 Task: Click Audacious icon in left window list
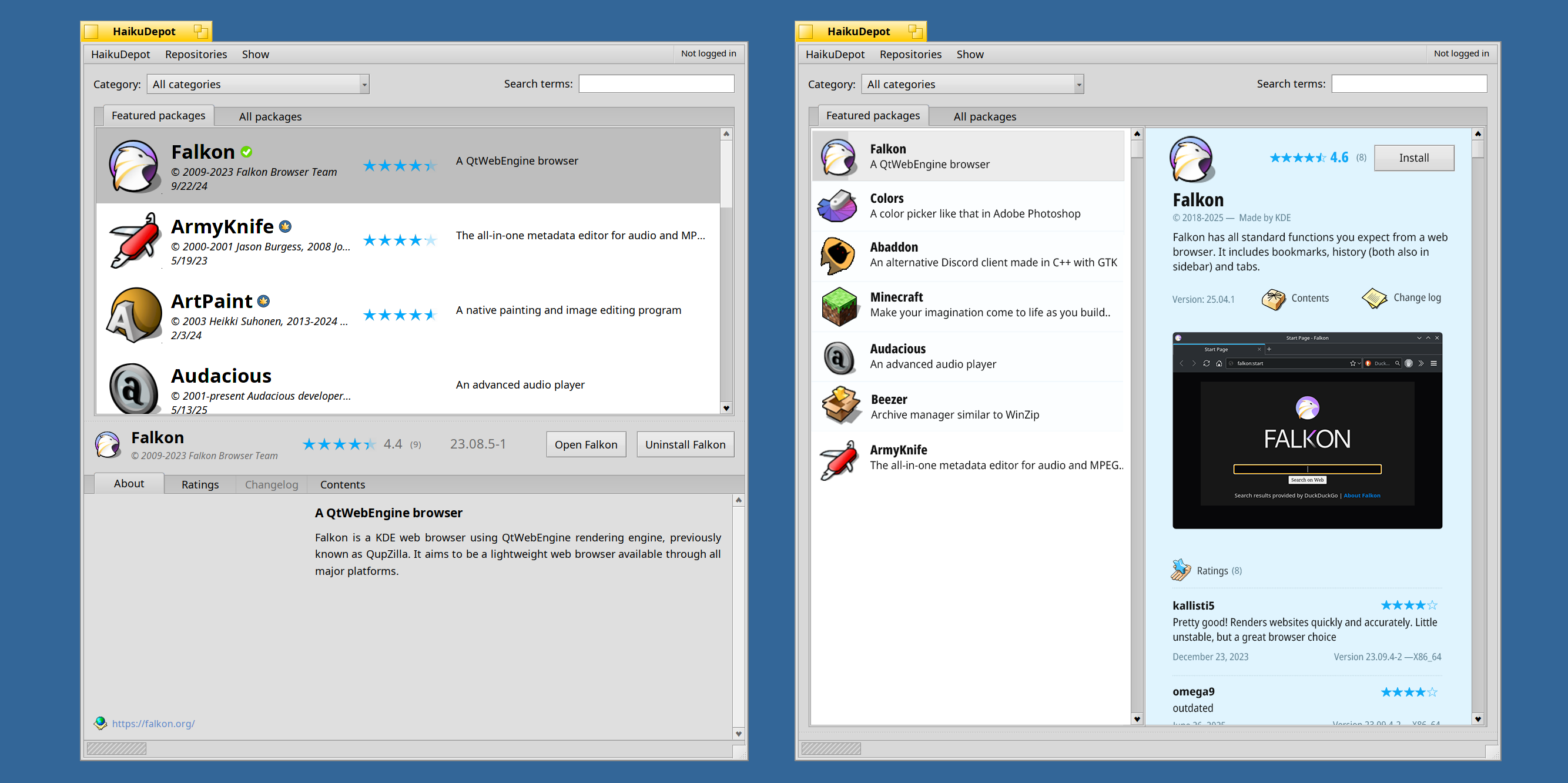point(133,389)
